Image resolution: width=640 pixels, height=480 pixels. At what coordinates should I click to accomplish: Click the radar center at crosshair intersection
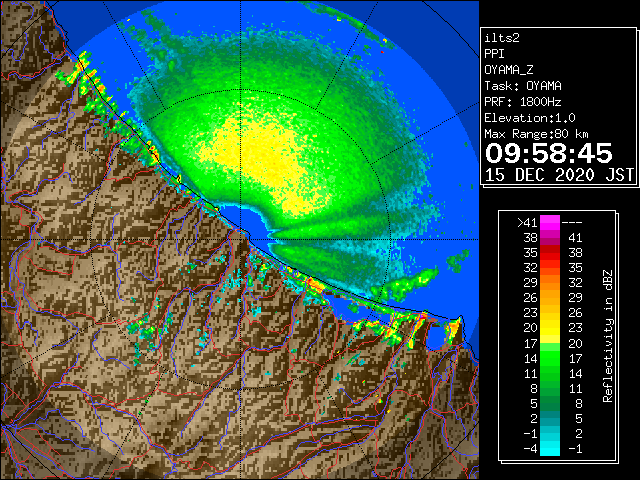[240, 239]
